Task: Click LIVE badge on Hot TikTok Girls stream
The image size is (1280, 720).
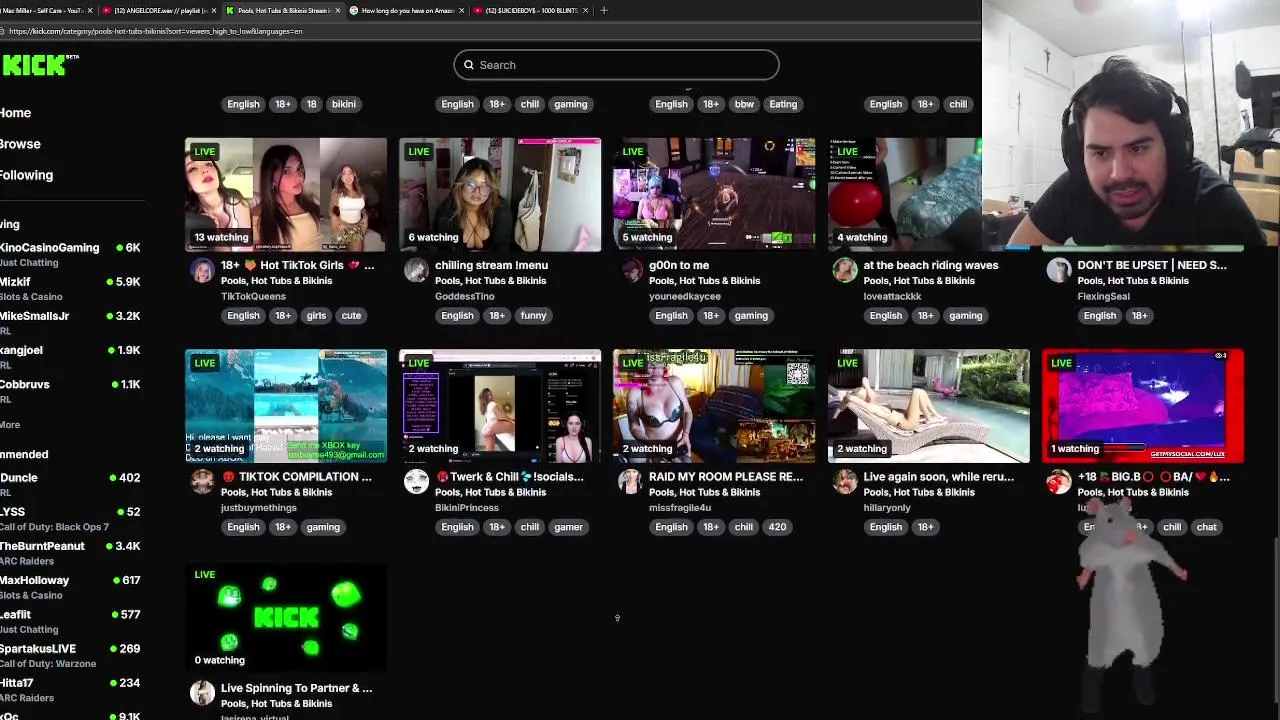Action: (x=205, y=152)
